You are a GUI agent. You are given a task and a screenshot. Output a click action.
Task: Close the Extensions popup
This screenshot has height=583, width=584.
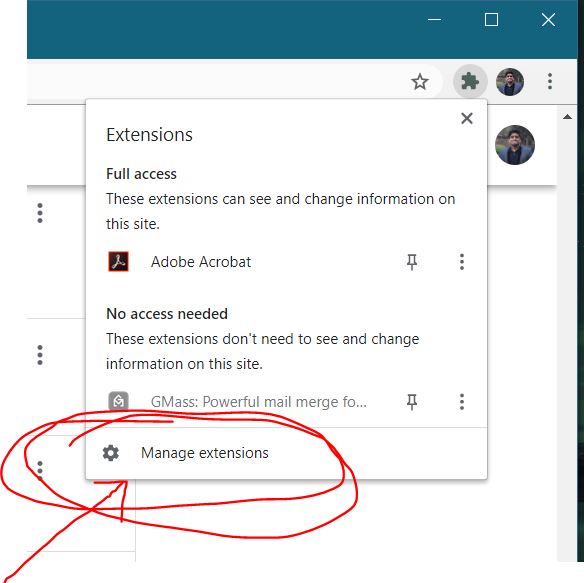[x=467, y=118]
